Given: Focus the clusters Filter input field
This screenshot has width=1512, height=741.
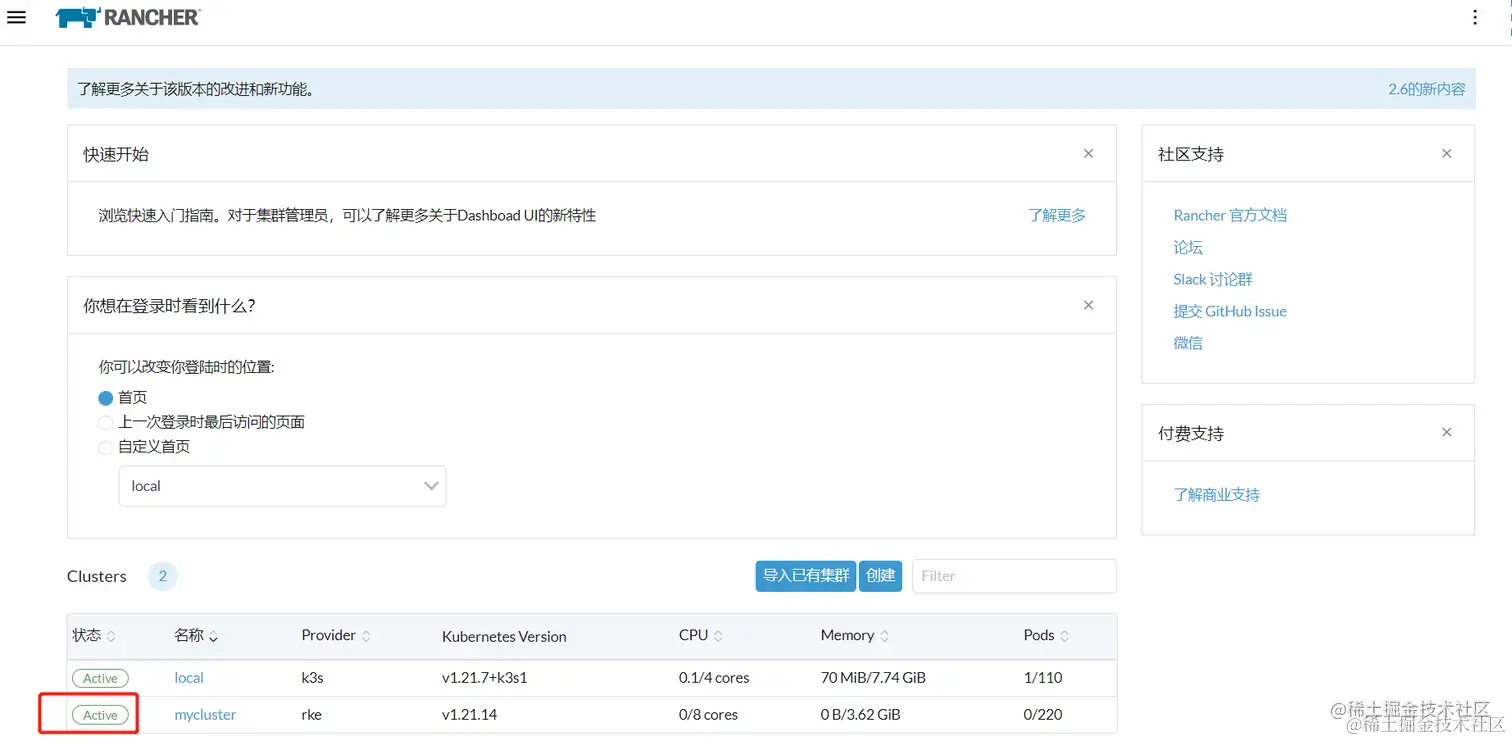Looking at the screenshot, I should point(1014,576).
